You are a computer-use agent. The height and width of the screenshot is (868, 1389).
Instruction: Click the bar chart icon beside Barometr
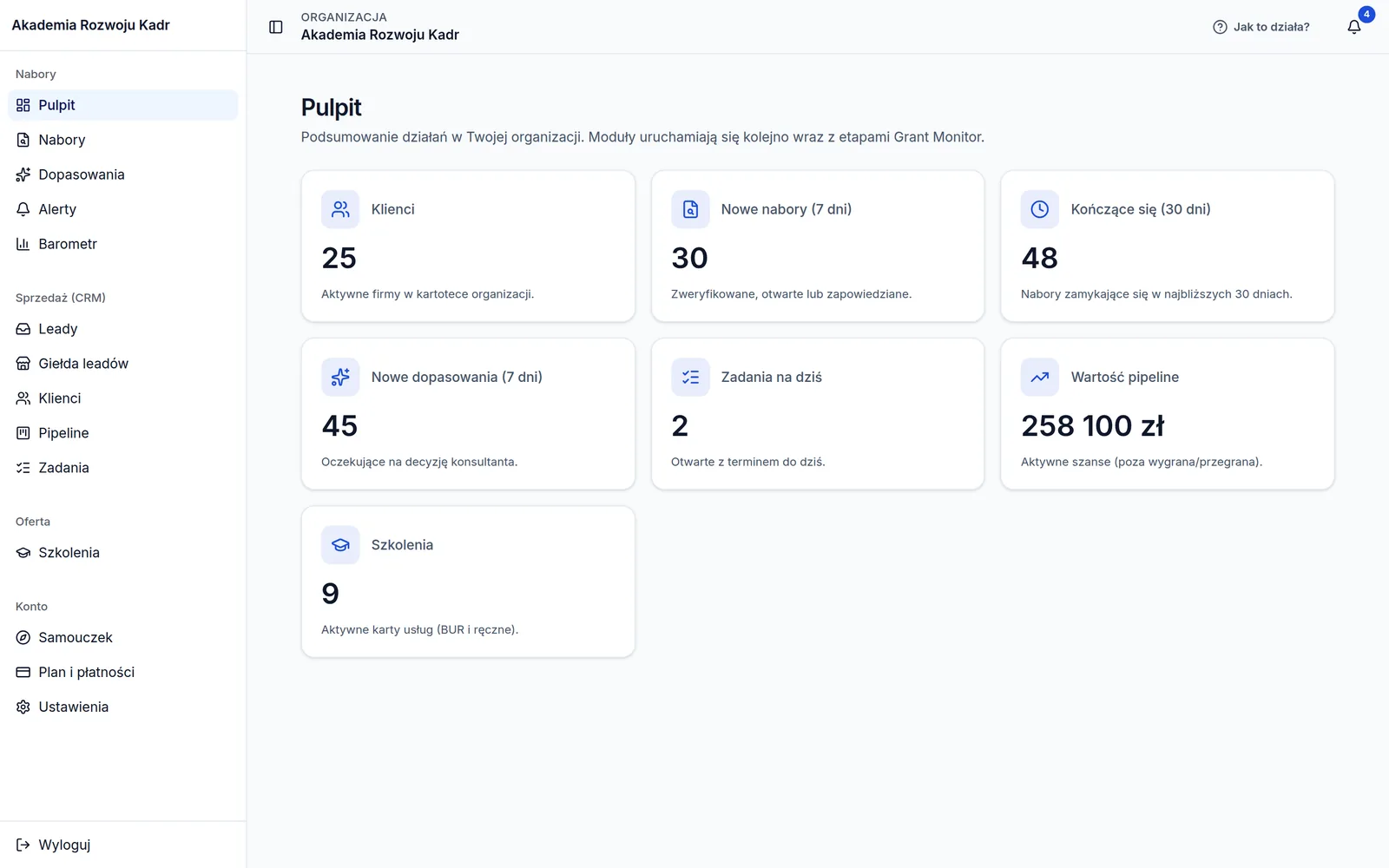(x=23, y=244)
